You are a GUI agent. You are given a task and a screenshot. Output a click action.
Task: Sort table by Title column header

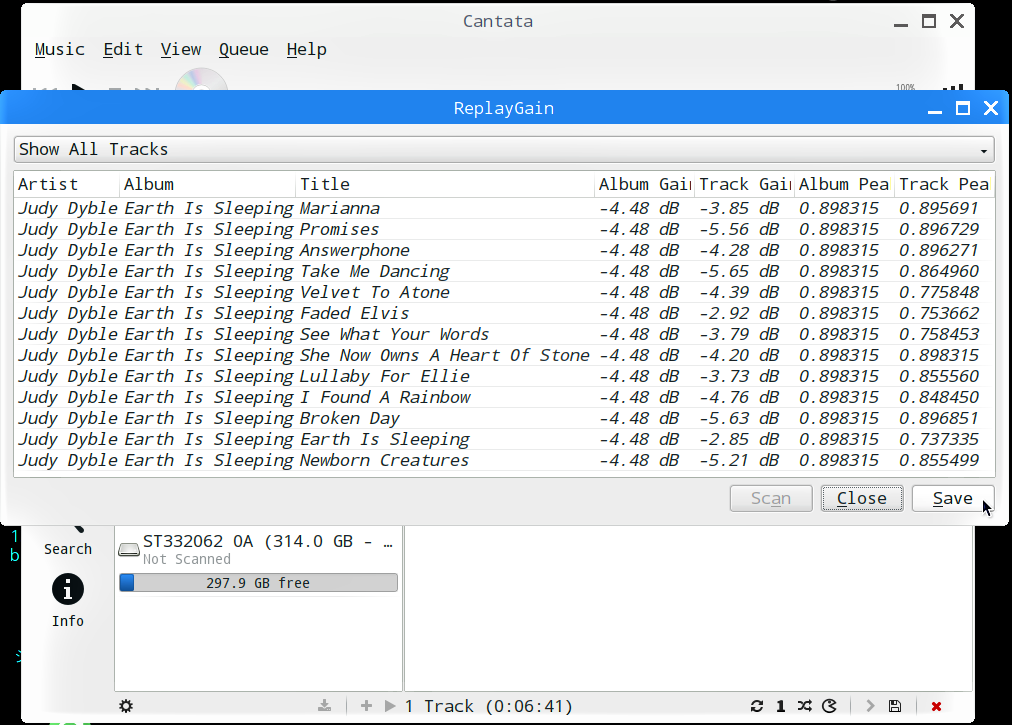[445, 185]
